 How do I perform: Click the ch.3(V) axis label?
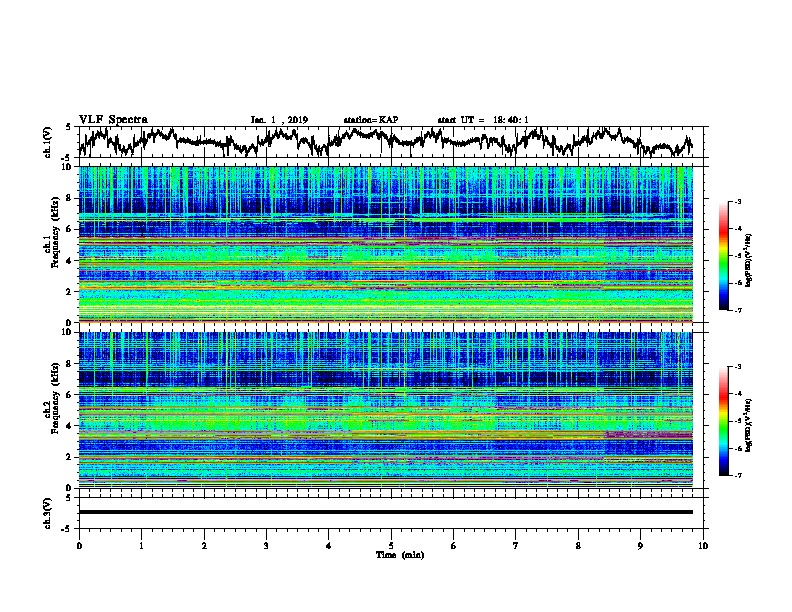tap(48, 513)
